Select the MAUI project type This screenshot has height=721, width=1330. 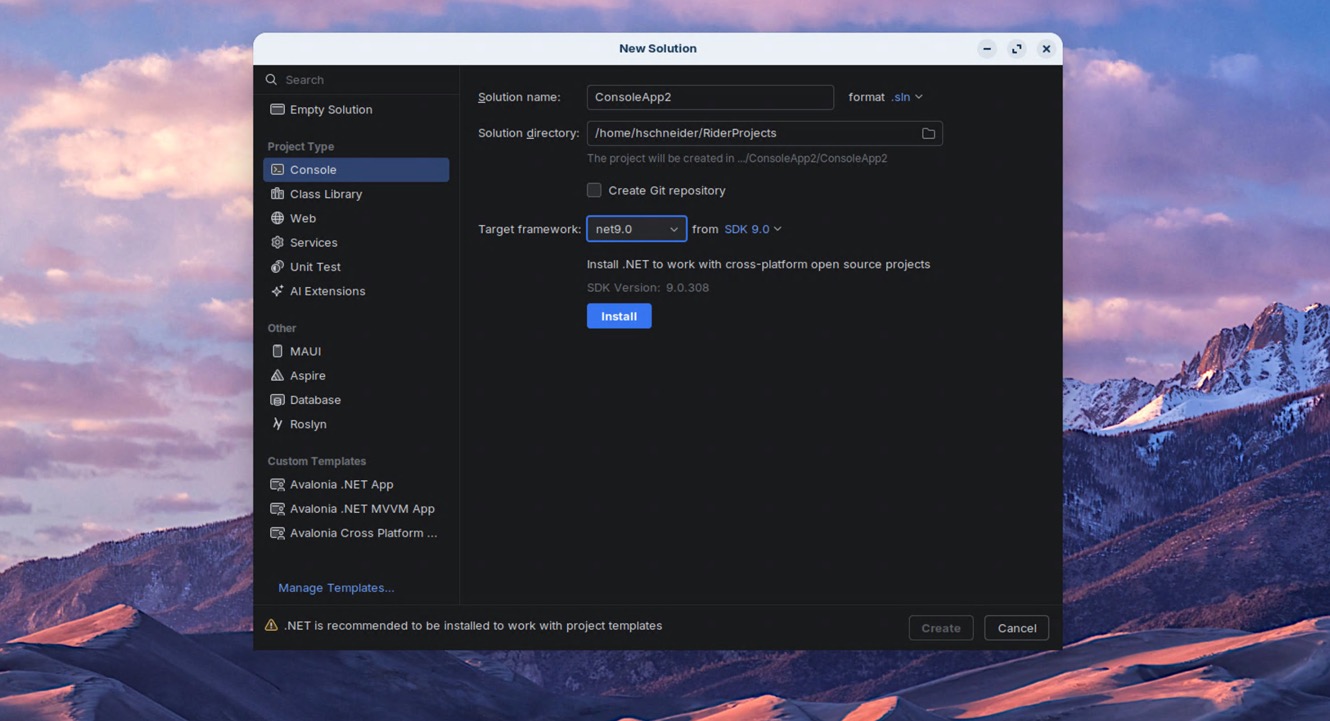coord(303,351)
